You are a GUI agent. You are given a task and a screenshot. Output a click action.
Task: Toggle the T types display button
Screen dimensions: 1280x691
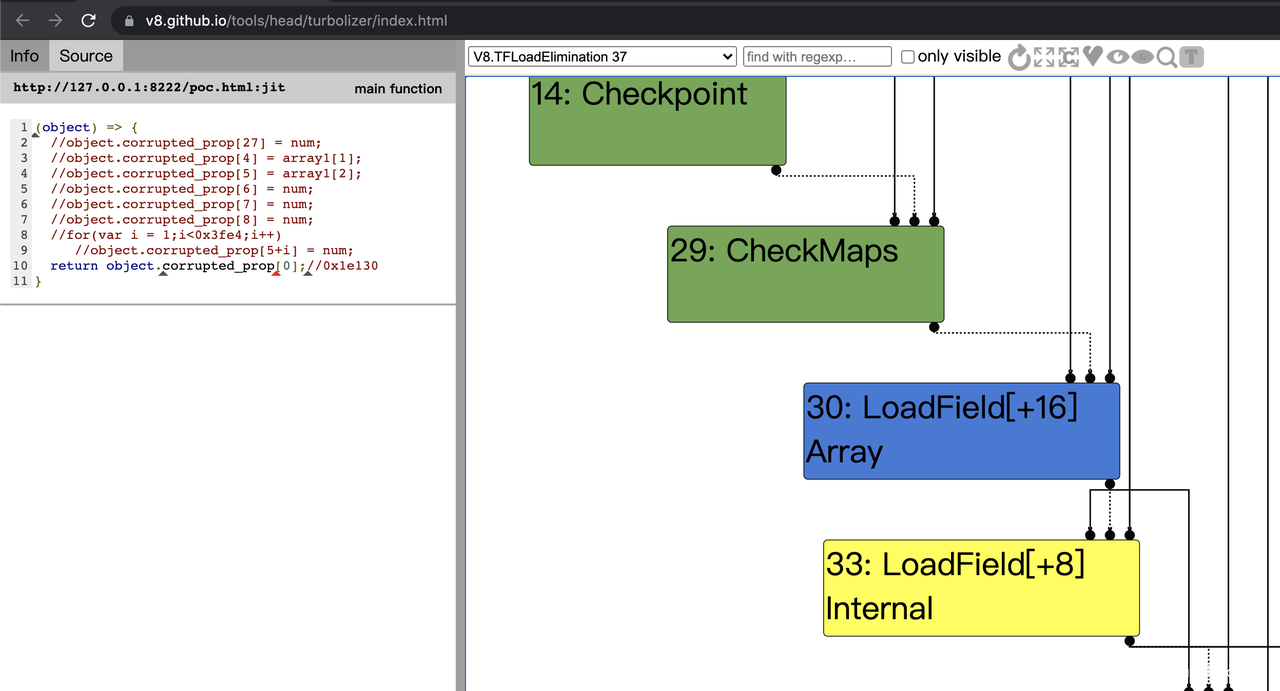click(x=1192, y=57)
